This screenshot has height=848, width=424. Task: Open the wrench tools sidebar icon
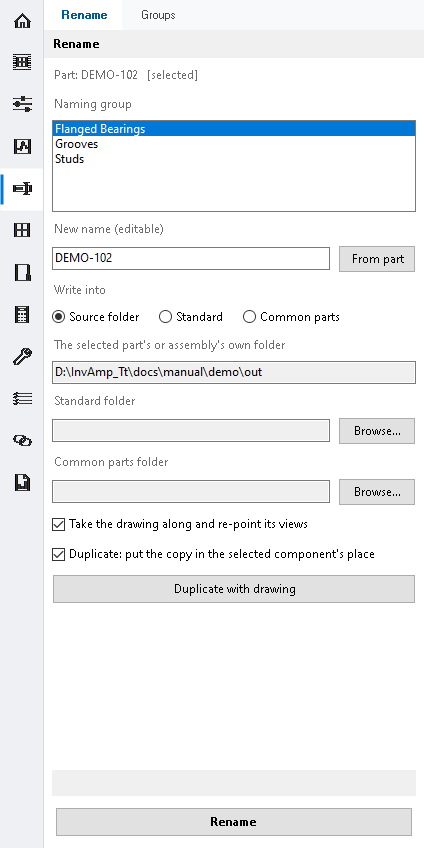click(x=22, y=356)
